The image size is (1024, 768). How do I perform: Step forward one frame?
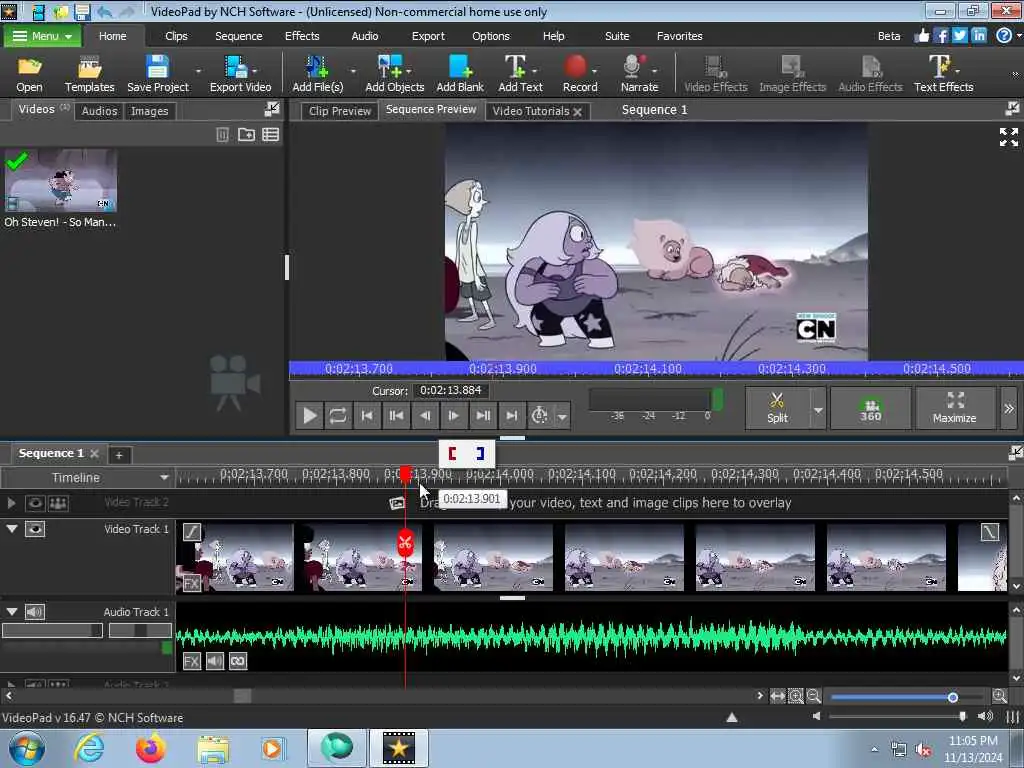[x=454, y=415]
